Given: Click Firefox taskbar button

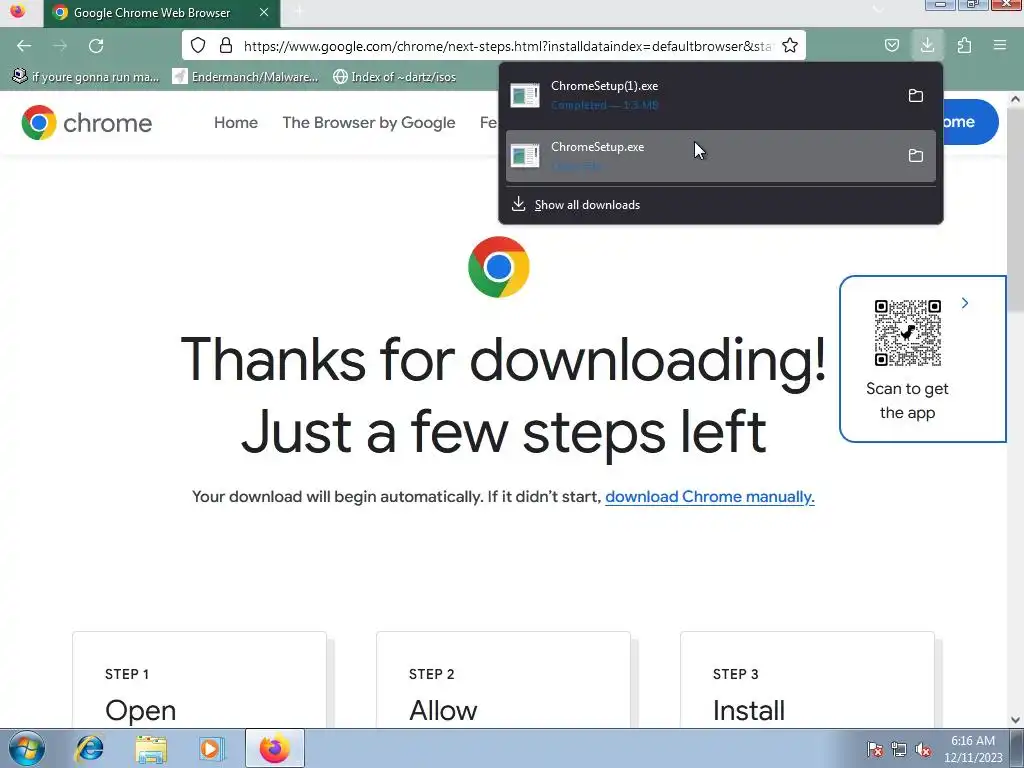Looking at the screenshot, I should (x=274, y=748).
